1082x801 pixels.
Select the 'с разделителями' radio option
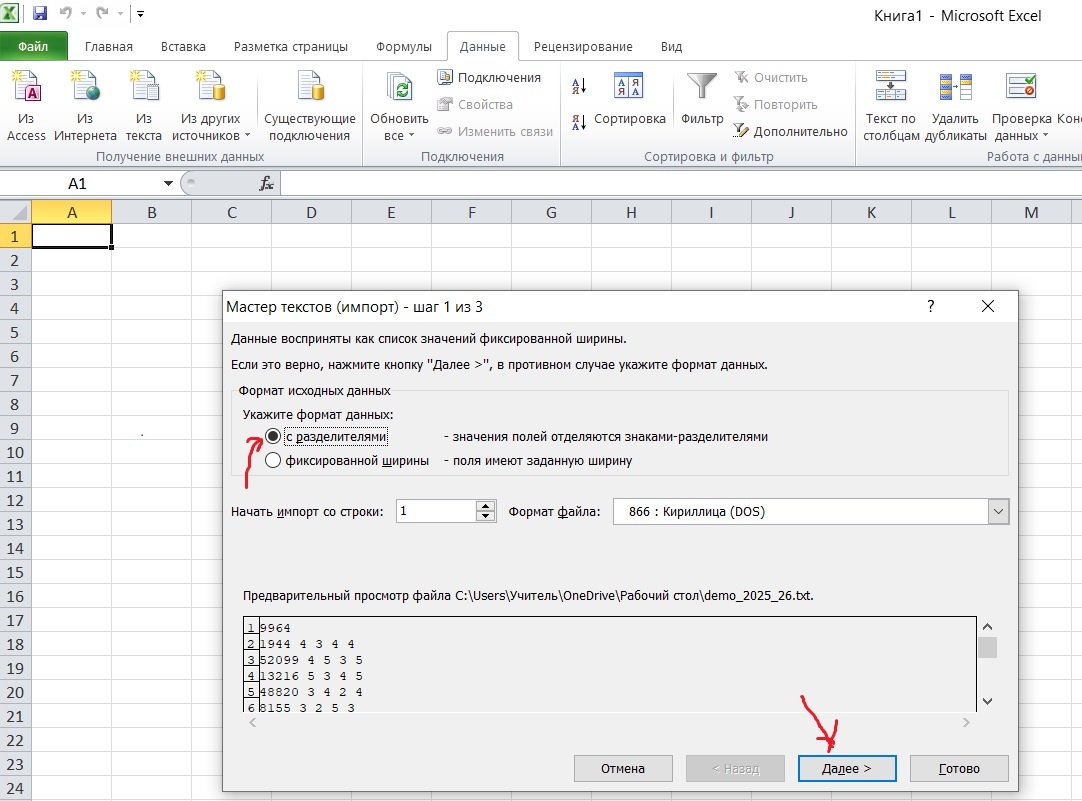pos(273,436)
